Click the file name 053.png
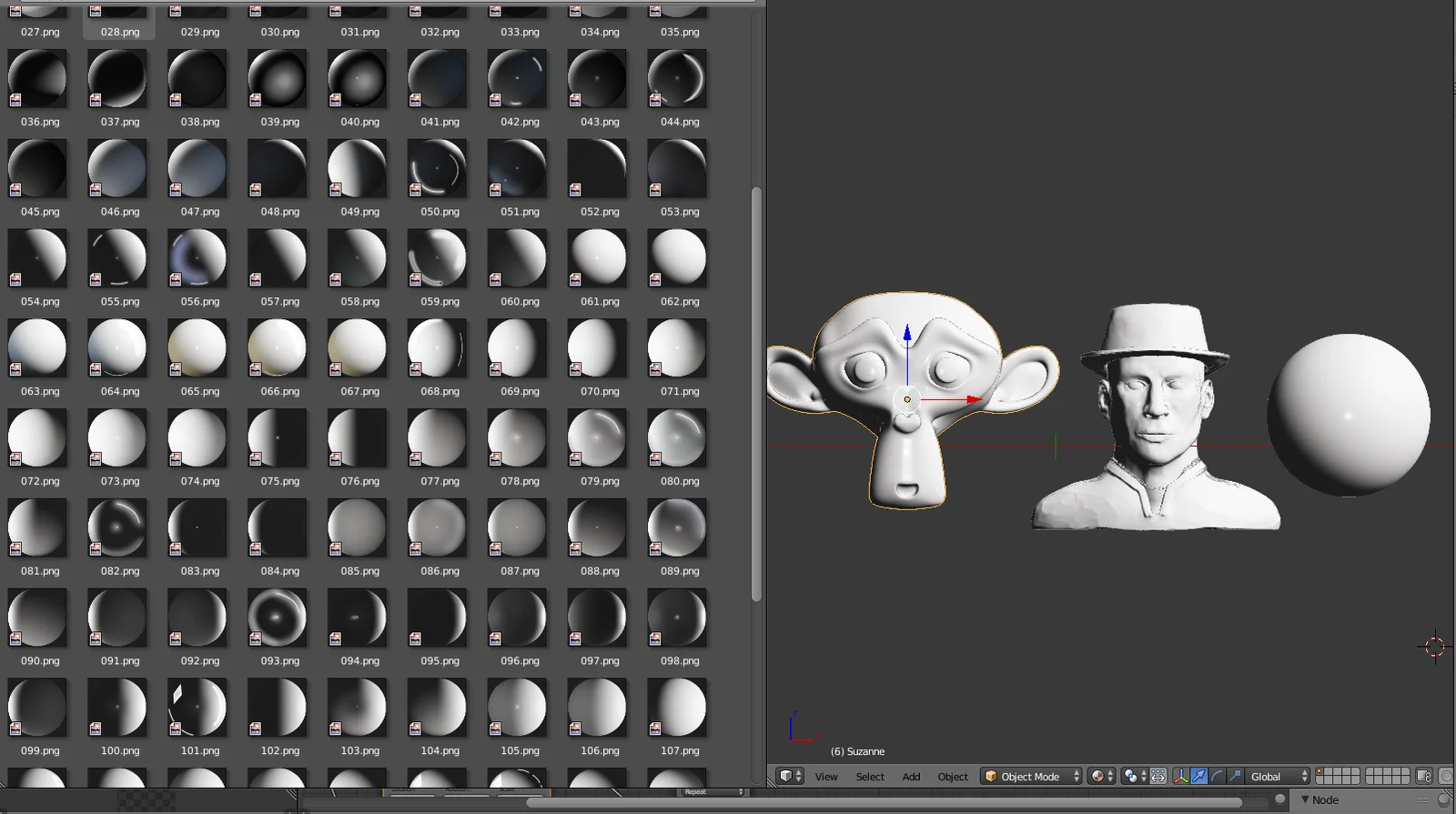Viewport: 1456px width, 814px height. 680,212
